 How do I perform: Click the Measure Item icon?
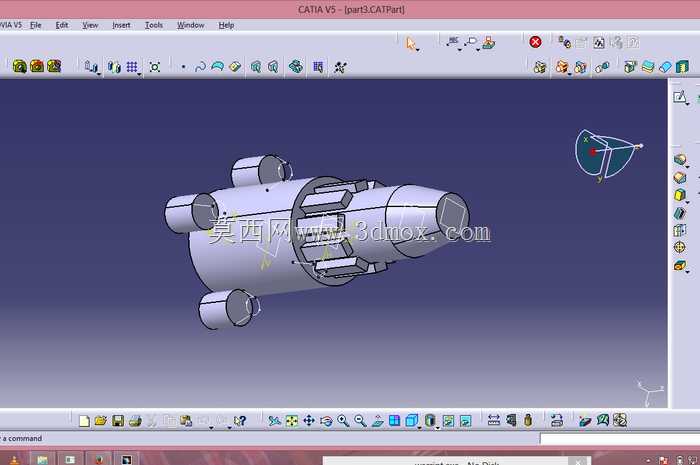coord(511,420)
